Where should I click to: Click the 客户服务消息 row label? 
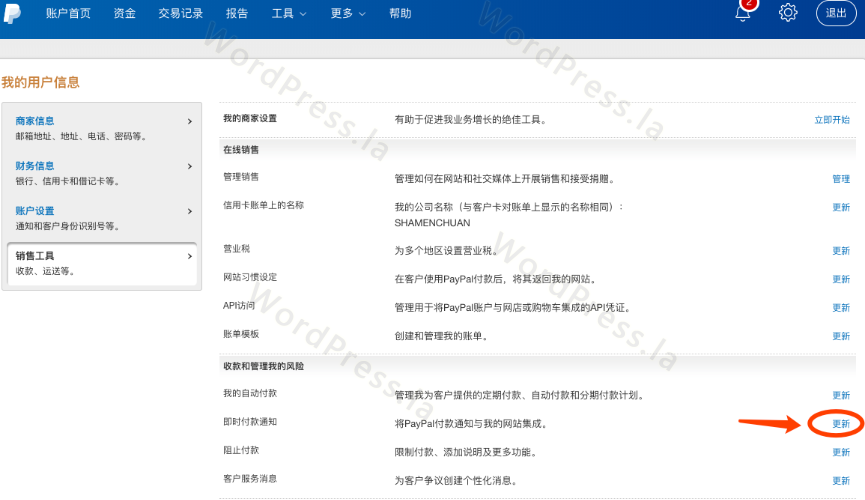(x=250, y=478)
